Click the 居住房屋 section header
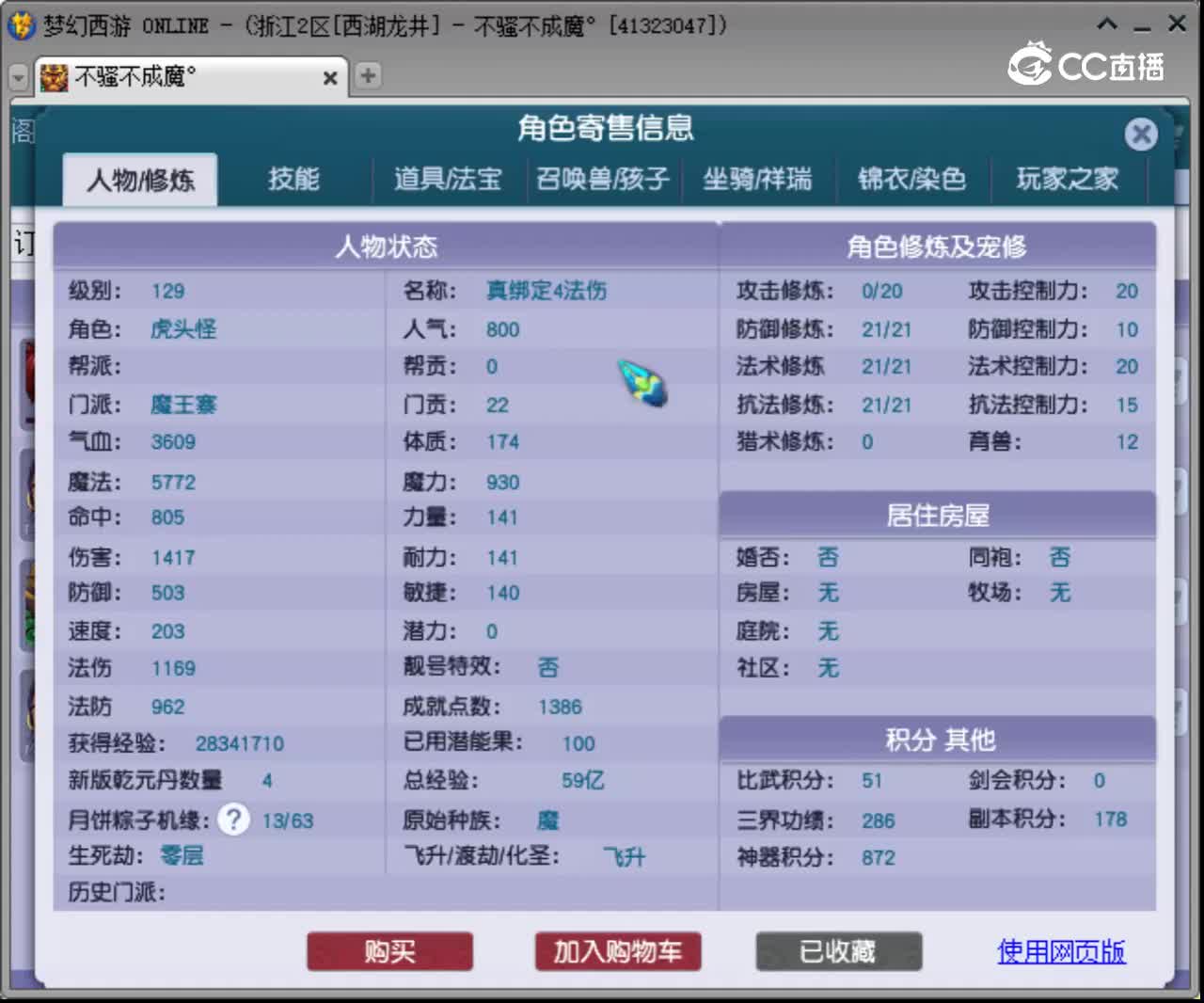 [x=937, y=516]
